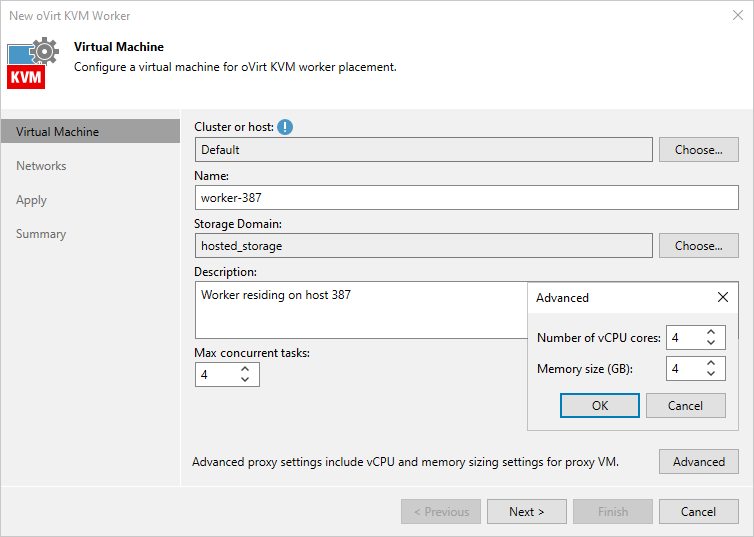Click the KVM worker icon in header
The height and width of the screenshot is (537, 754).
pos(27,63)
